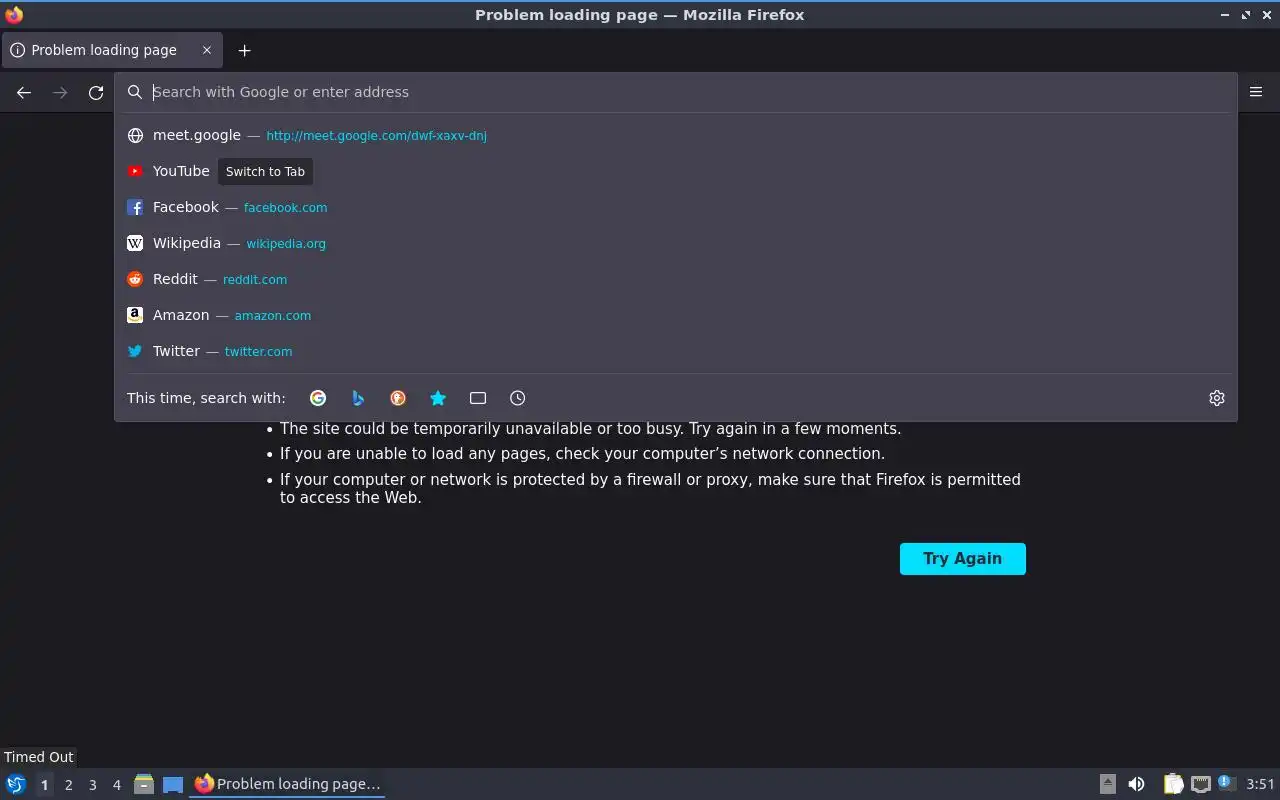Switch to the YouTube tab suggestion
The height and width of the screenshot is (800, 1280).
pyautogui.click(x=676, y=171)
